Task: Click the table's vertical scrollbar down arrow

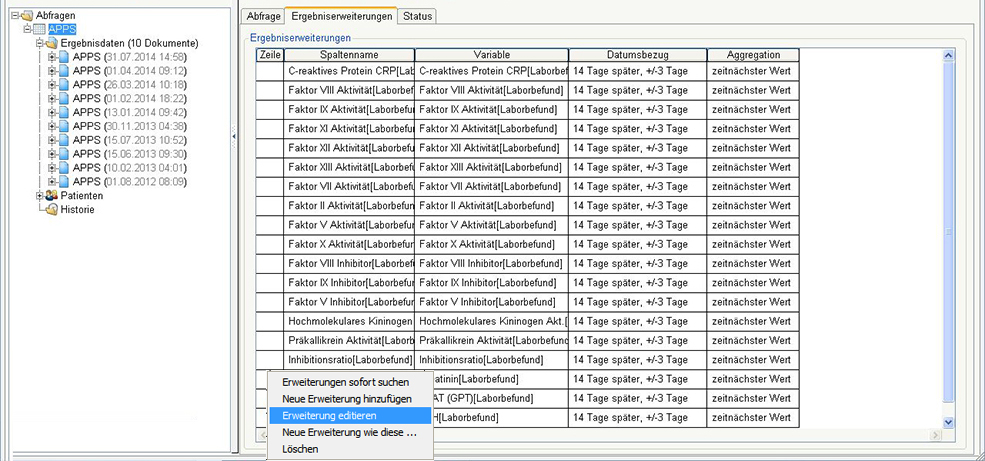Action: coord(948,423)
